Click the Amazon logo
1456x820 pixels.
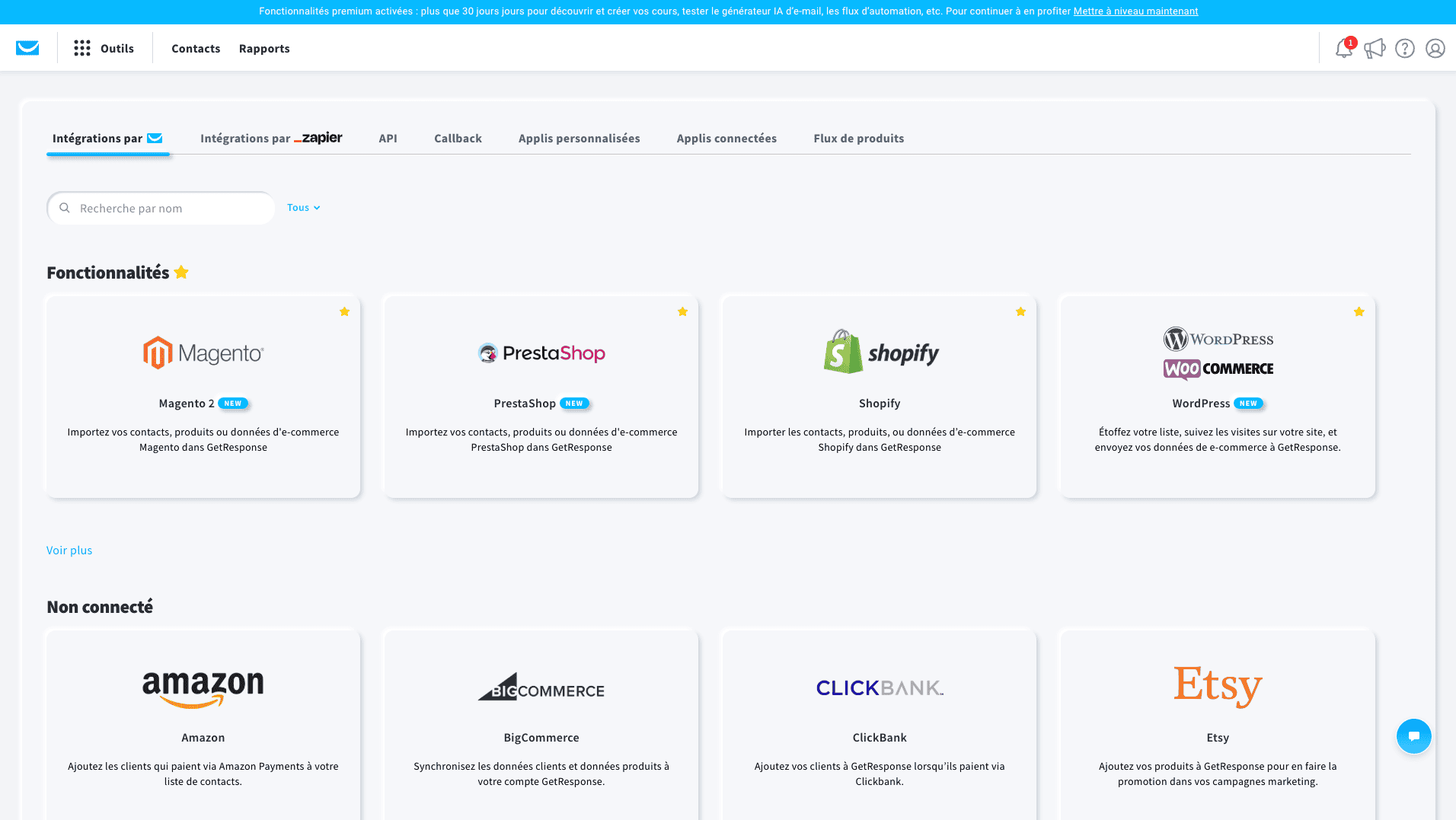point(203,688)
